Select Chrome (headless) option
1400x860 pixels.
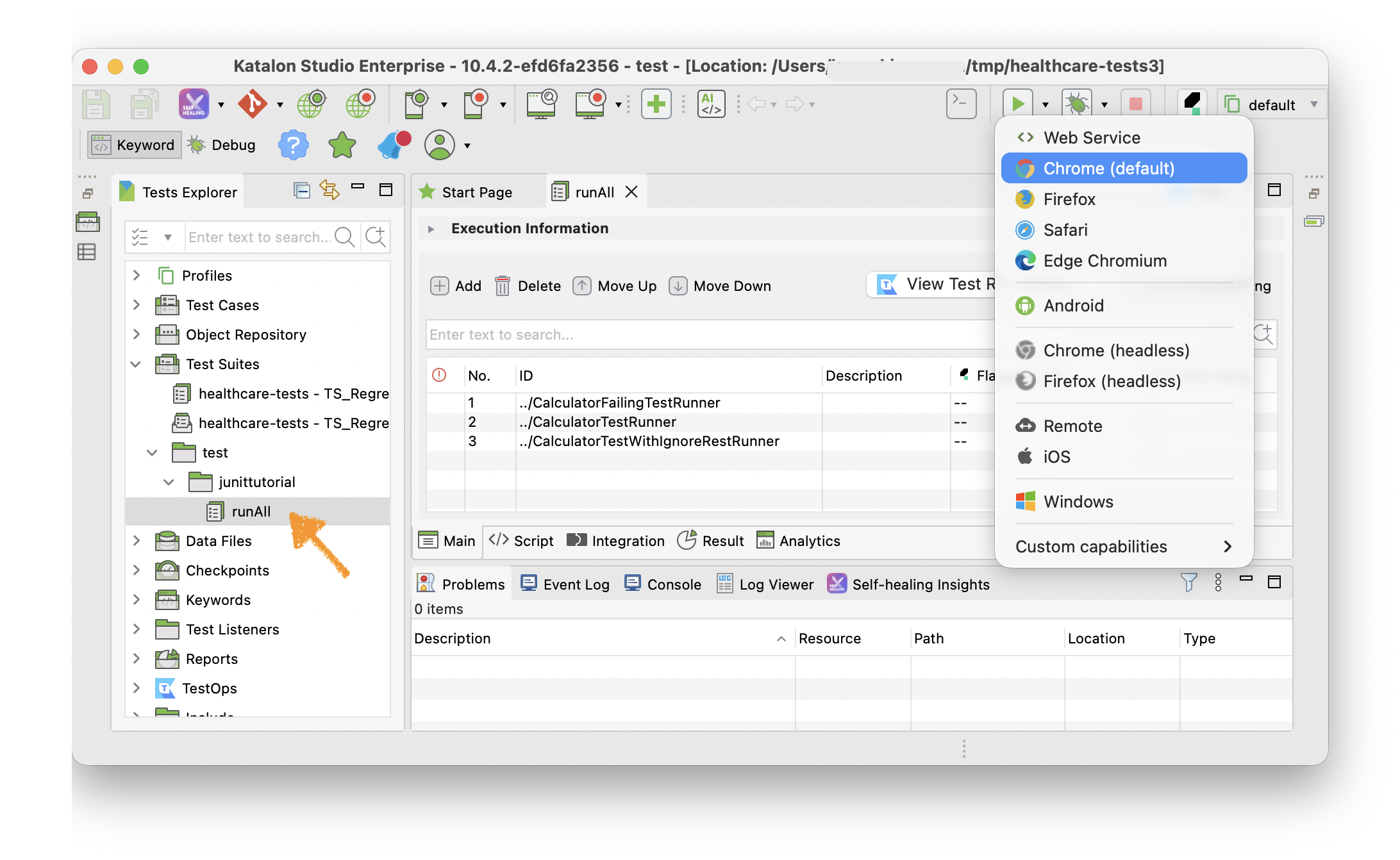pyautogui.click(x=1124, y=350)
